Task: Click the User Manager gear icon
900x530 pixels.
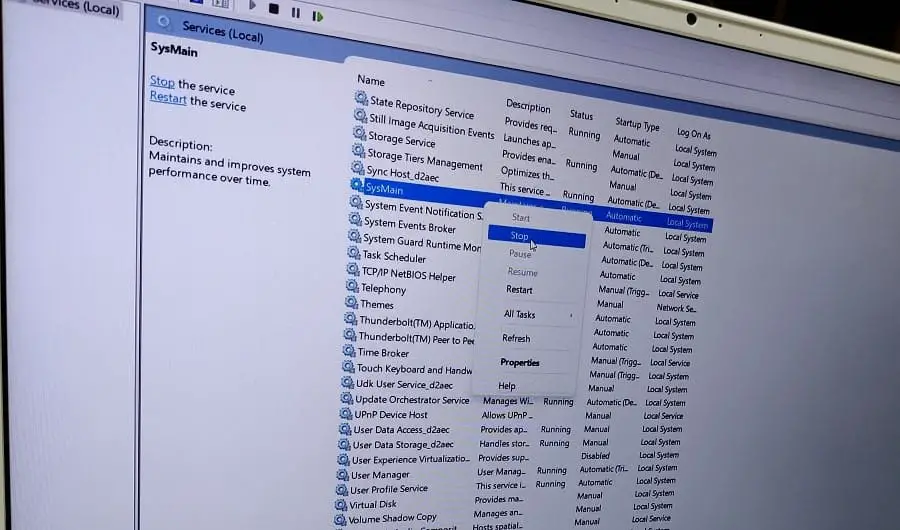Action: [343, 475]
